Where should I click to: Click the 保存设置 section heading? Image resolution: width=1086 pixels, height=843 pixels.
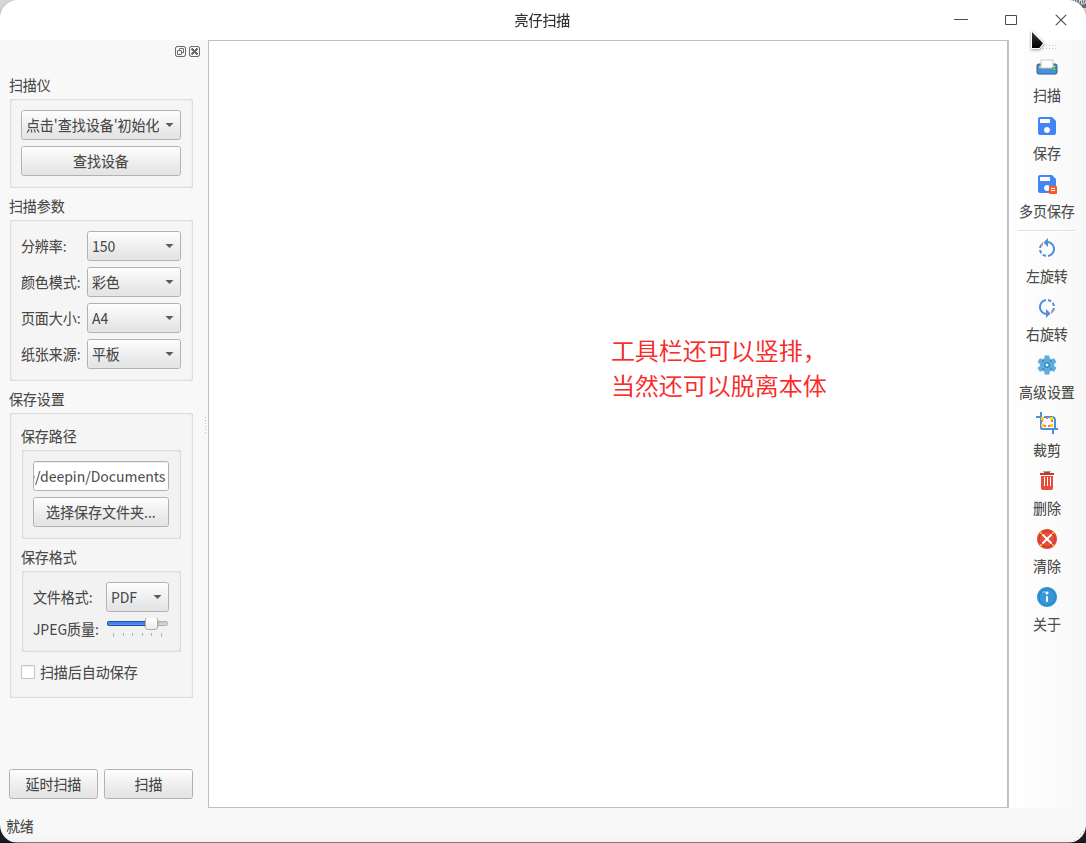pyautogui.click(x=37, y=400)
